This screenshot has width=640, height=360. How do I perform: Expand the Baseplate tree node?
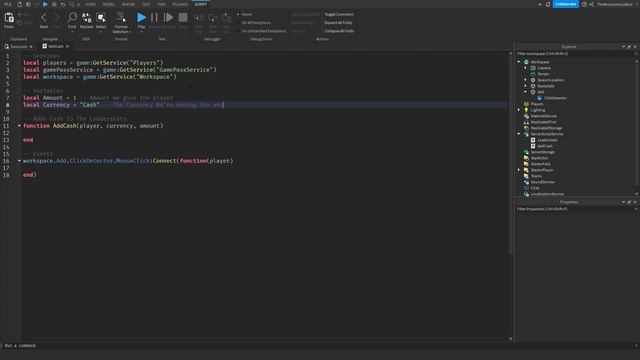point(525,86)
